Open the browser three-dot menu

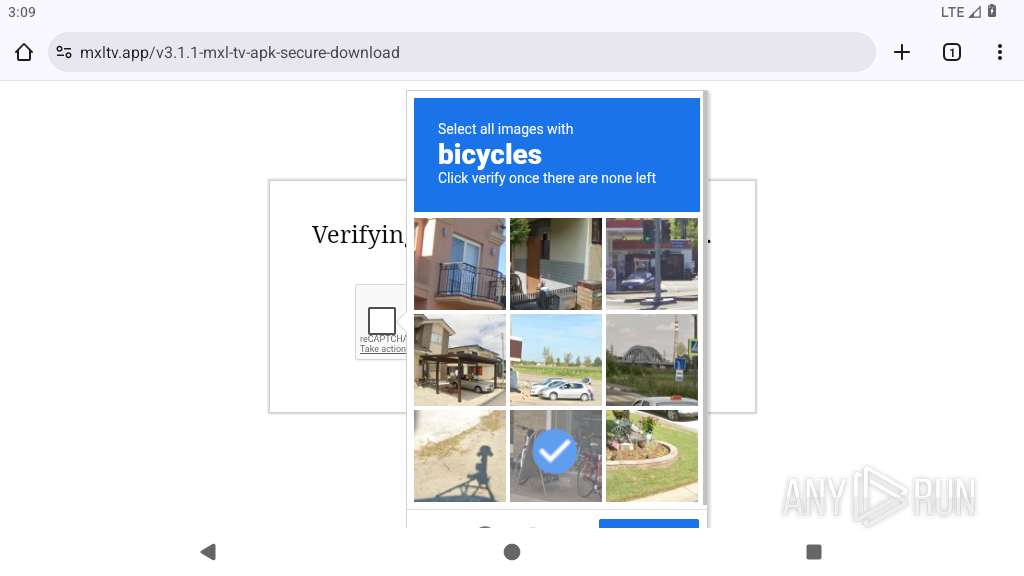[1000, 52]
